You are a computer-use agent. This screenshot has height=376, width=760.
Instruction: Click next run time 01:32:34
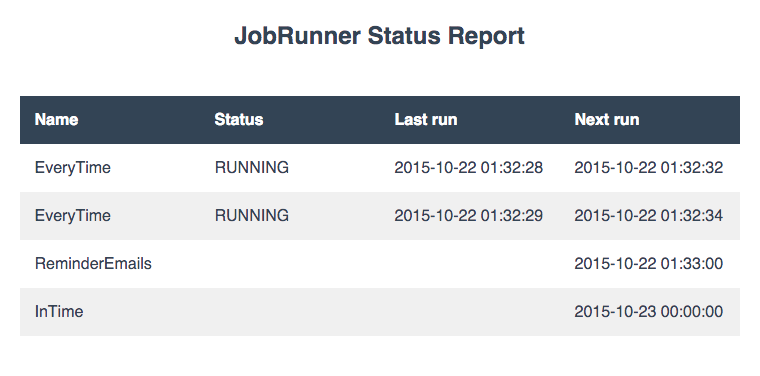coord(649,216)
